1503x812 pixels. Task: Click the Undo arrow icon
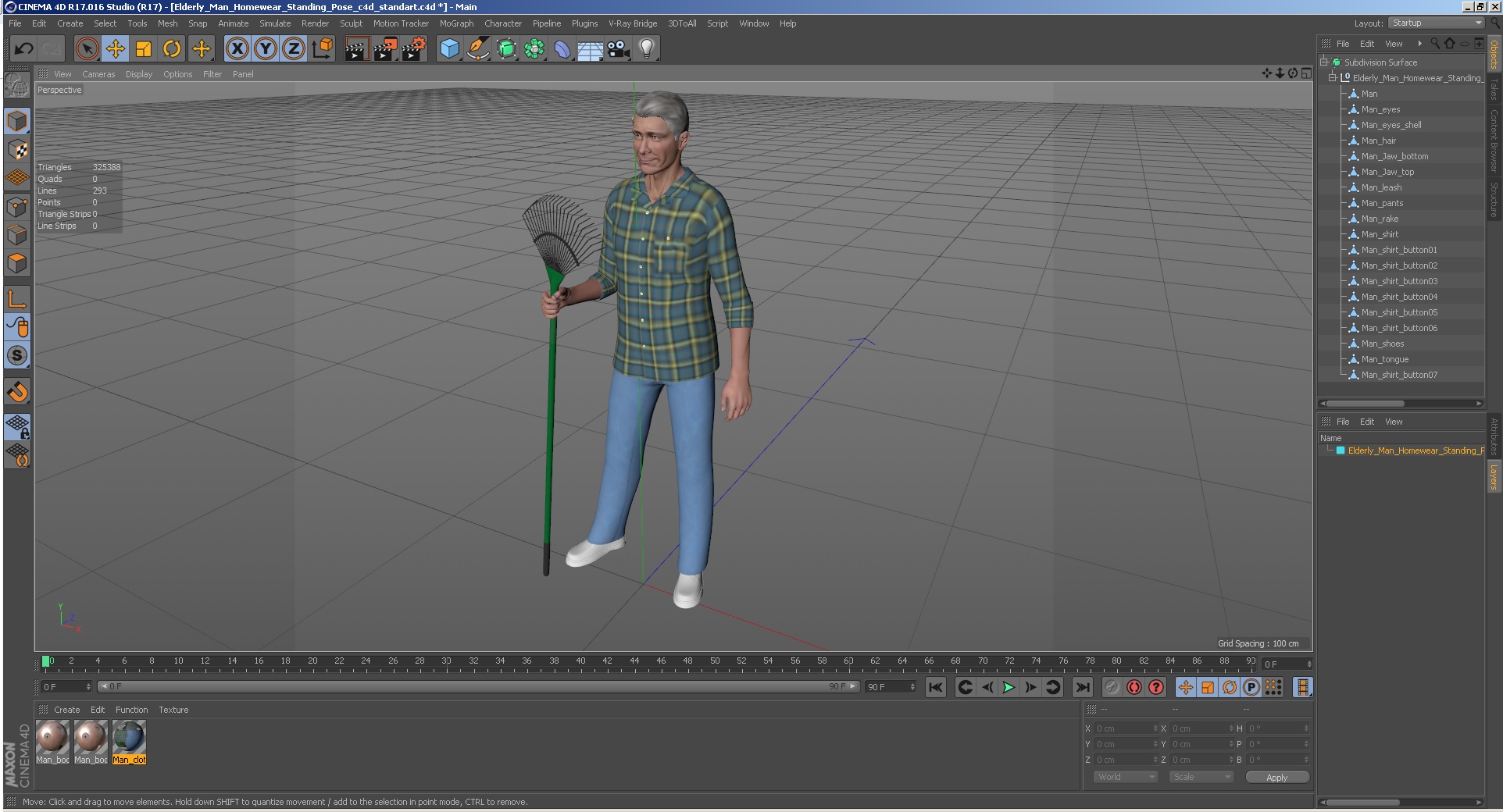coord(24,49)
